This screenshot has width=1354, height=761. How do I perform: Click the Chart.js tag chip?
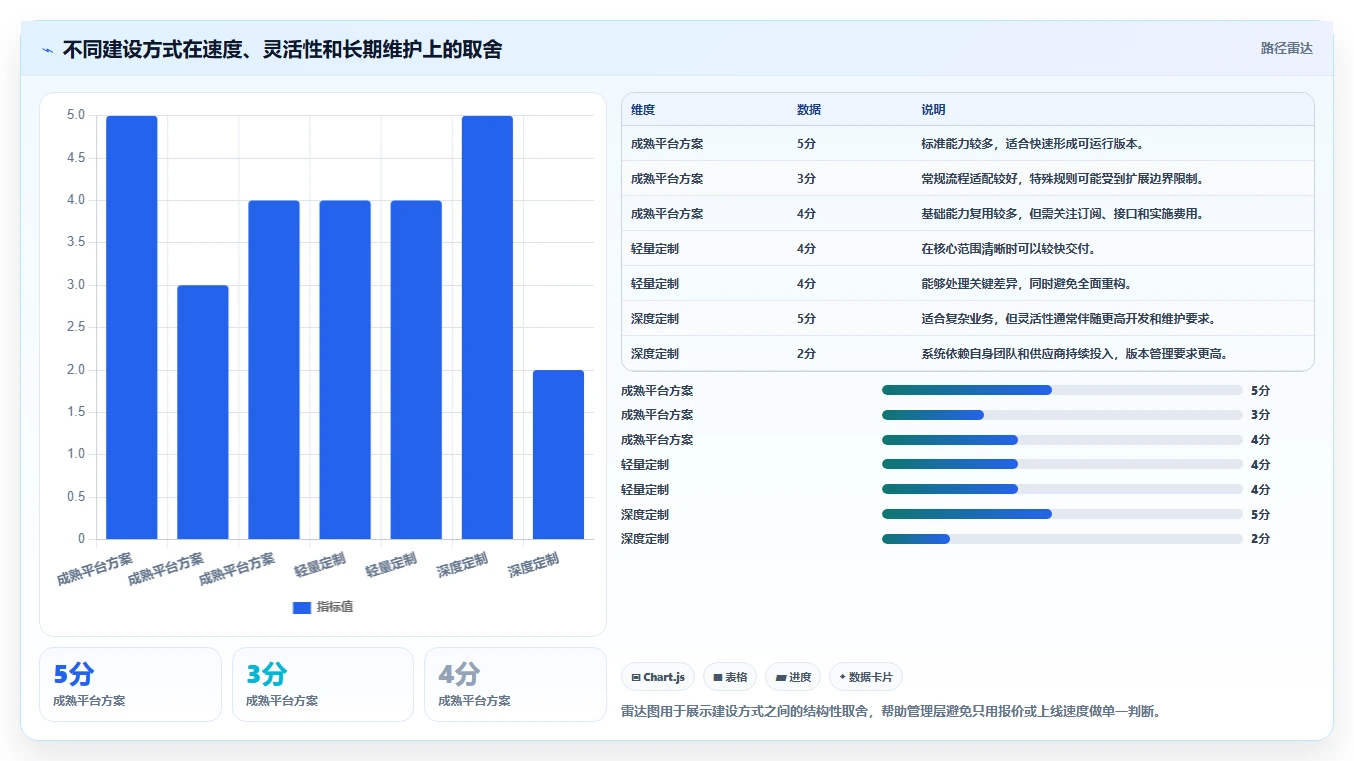pyautogui.click(x=658, y=677)
